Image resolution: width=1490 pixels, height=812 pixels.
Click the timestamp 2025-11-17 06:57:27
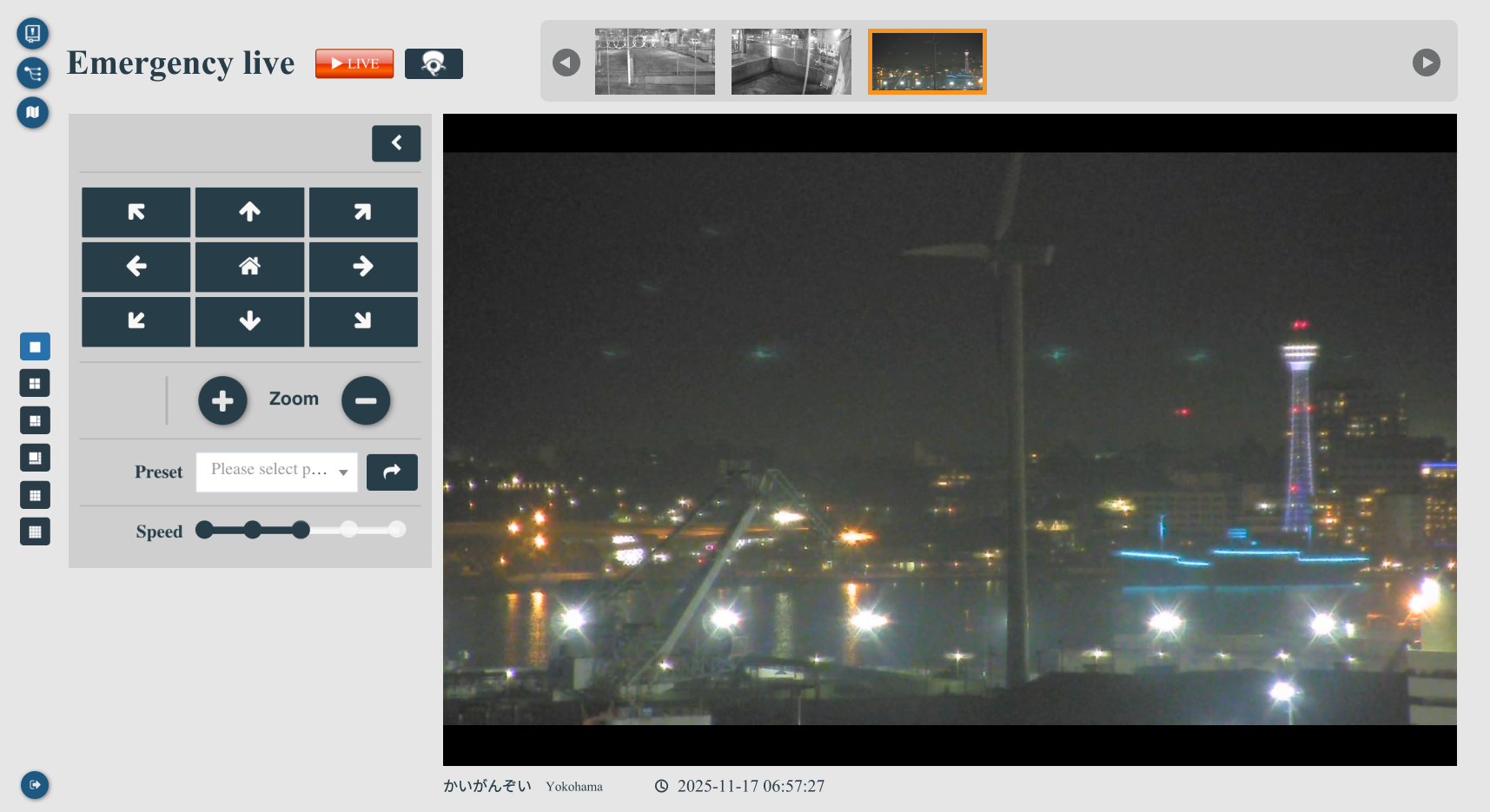click(751, 786)
